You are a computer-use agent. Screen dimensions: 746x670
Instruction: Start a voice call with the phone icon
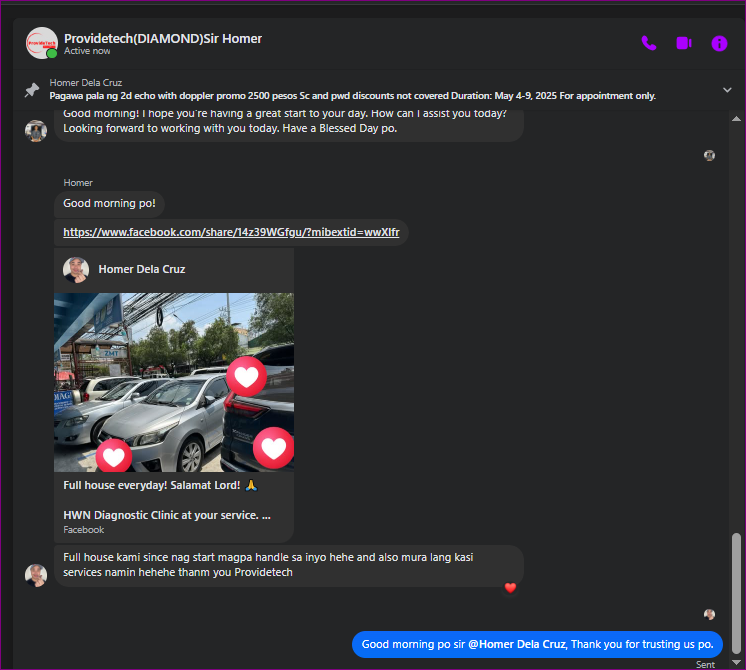point(649,43)
